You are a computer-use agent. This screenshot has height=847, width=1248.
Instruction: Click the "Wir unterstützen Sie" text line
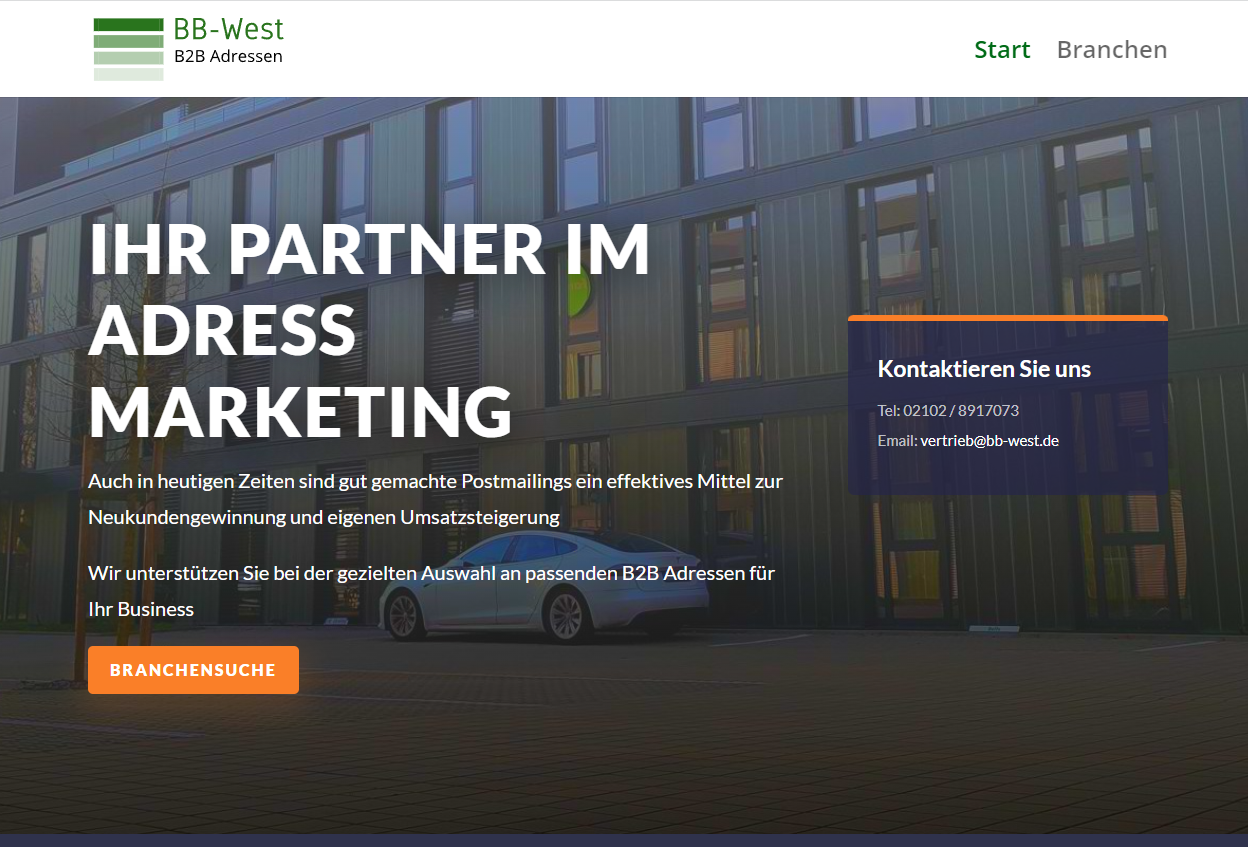tap(431, 574)
